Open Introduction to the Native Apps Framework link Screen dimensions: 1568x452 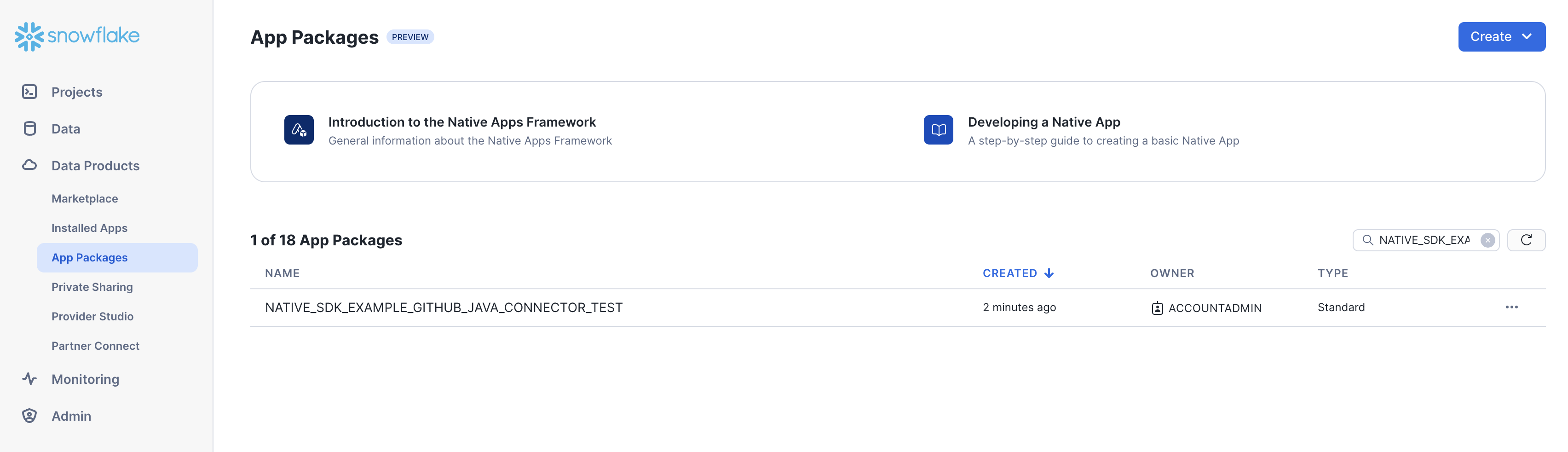[462, 122]
